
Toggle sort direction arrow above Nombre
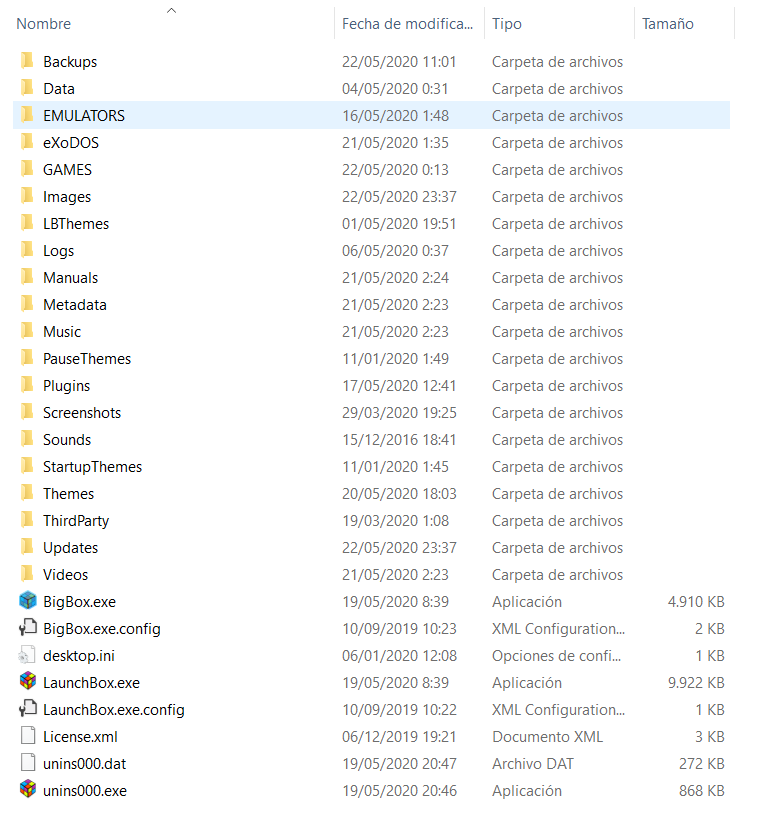click(171, 11)
